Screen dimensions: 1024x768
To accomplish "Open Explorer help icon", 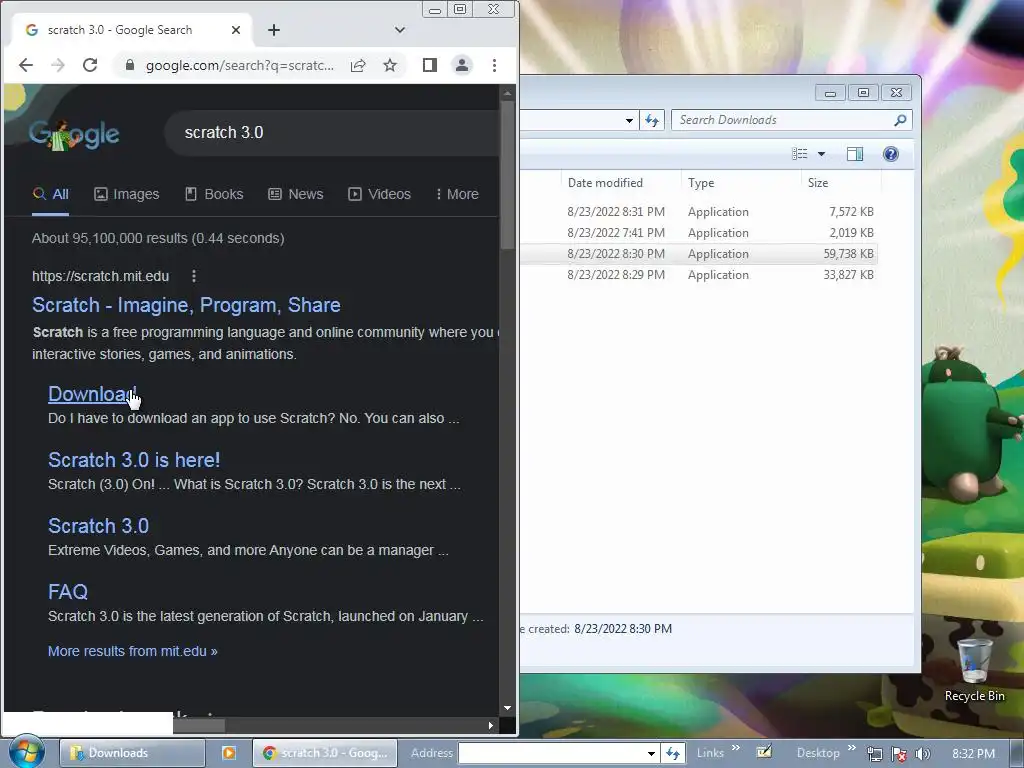I will click(891, 154).
